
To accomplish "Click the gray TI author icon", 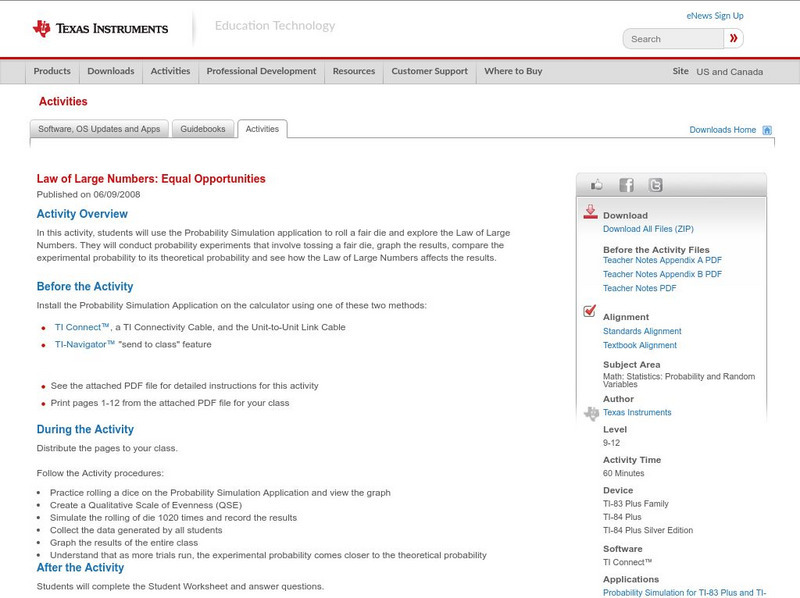I will click(591, 413).
